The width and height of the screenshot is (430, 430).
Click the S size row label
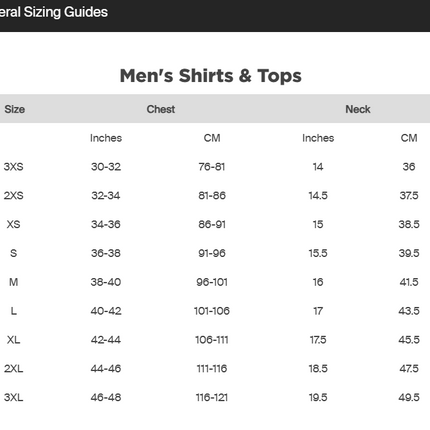tap(14, 253)
